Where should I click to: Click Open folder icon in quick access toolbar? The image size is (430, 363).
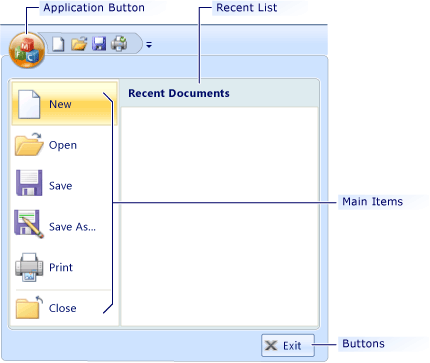tap(79, 44)
